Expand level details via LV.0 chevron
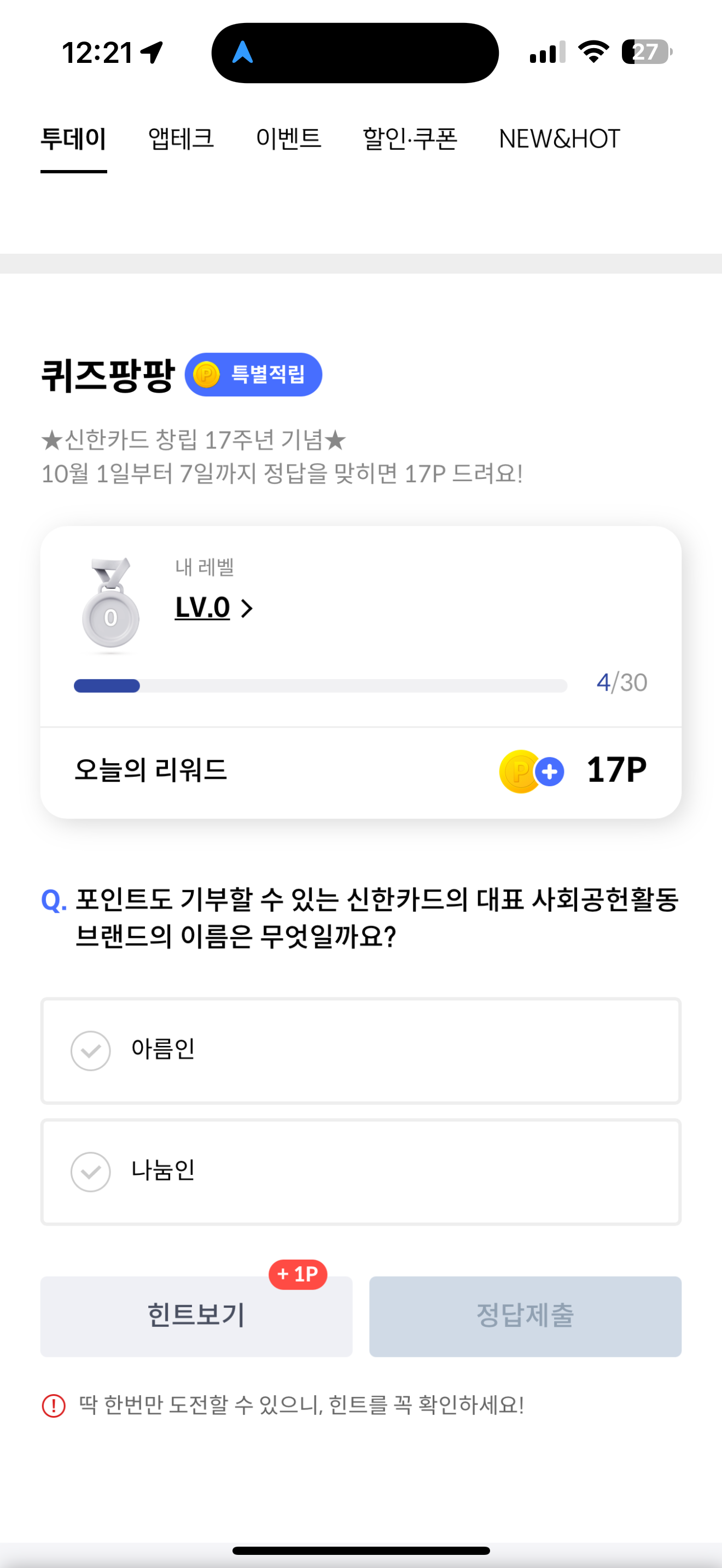 (247, 608)
